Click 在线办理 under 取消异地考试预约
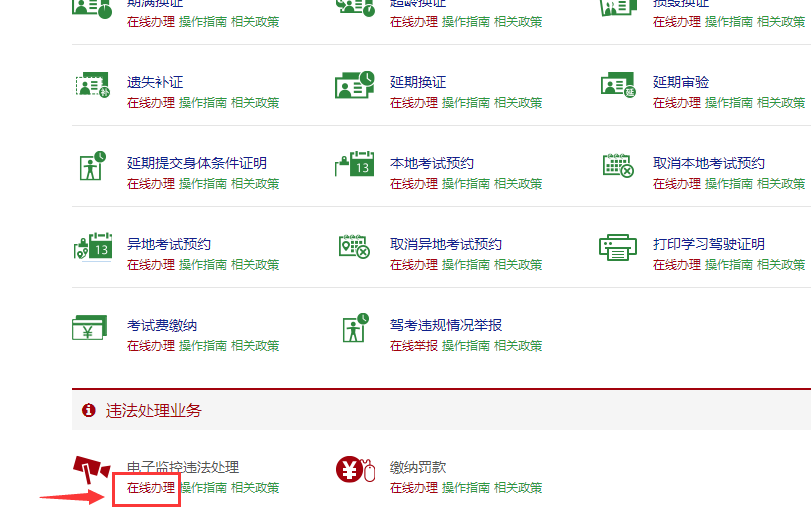Screen dimensions: 811x529 click(414, 265)
